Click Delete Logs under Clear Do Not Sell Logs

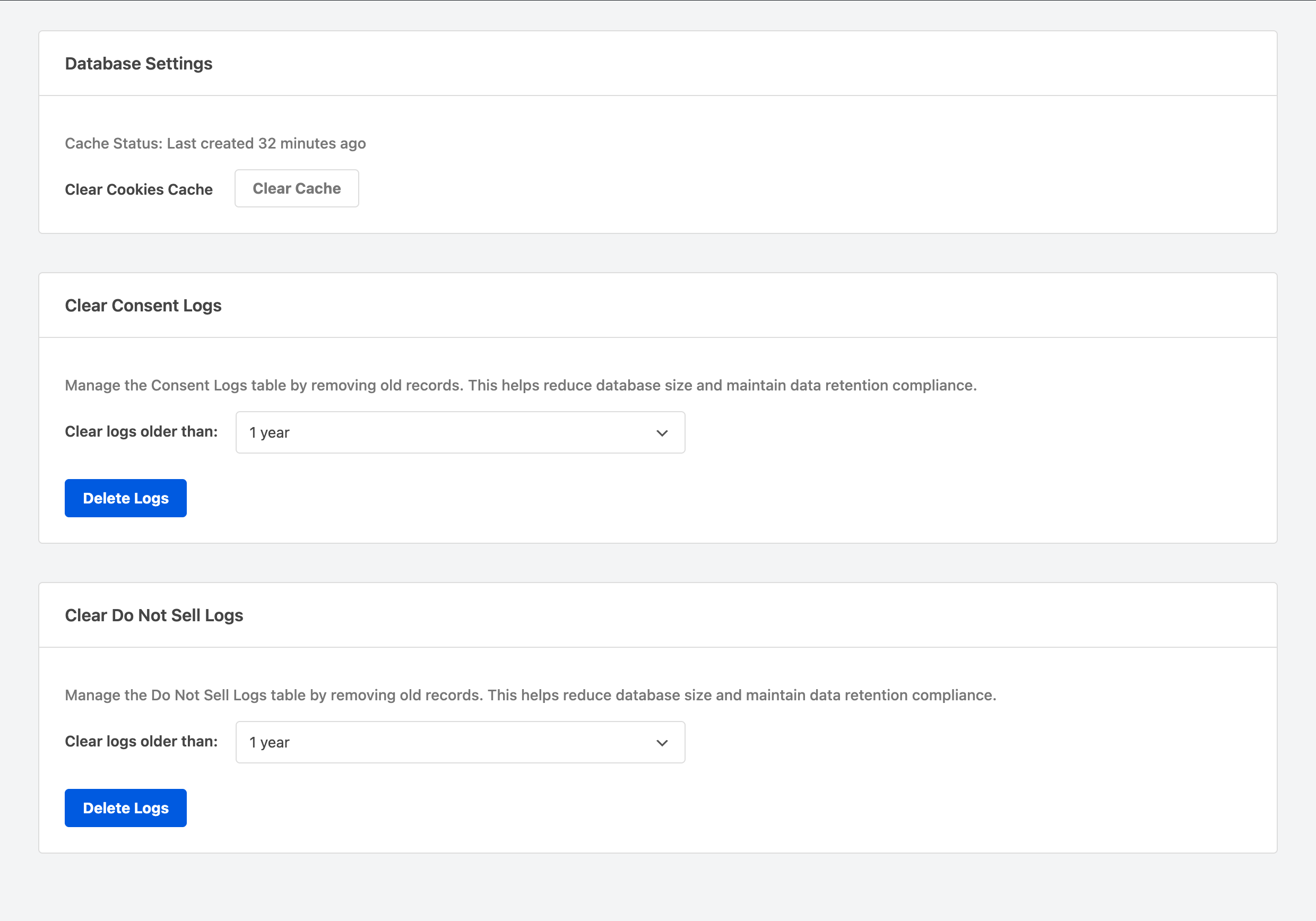(125, 807)
